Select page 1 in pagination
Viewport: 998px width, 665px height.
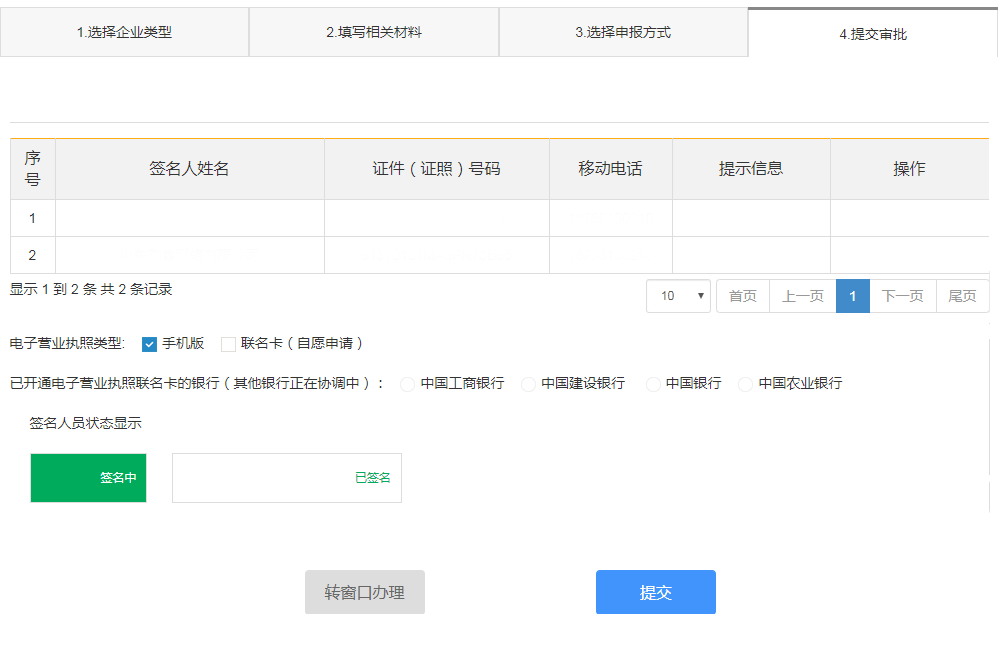coord(853,296)
